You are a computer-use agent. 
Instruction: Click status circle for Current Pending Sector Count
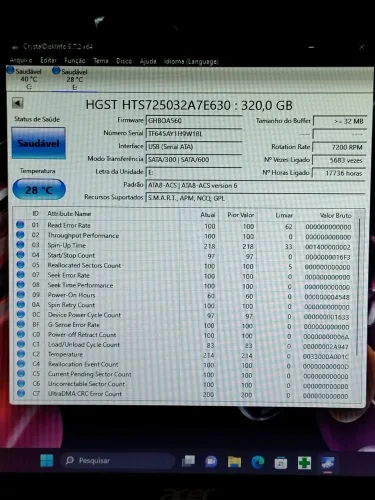click(21, 374)
